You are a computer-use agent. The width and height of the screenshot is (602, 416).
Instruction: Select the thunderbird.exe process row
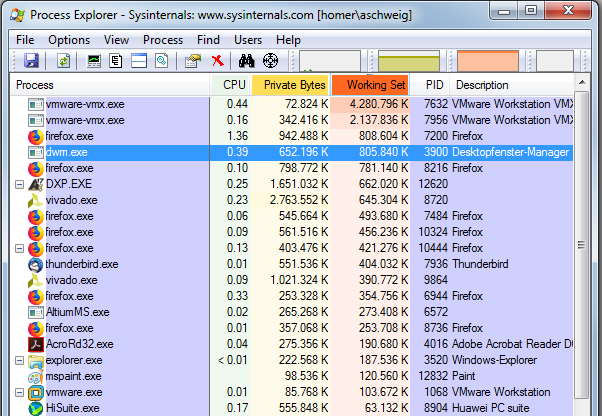[292, 264]
